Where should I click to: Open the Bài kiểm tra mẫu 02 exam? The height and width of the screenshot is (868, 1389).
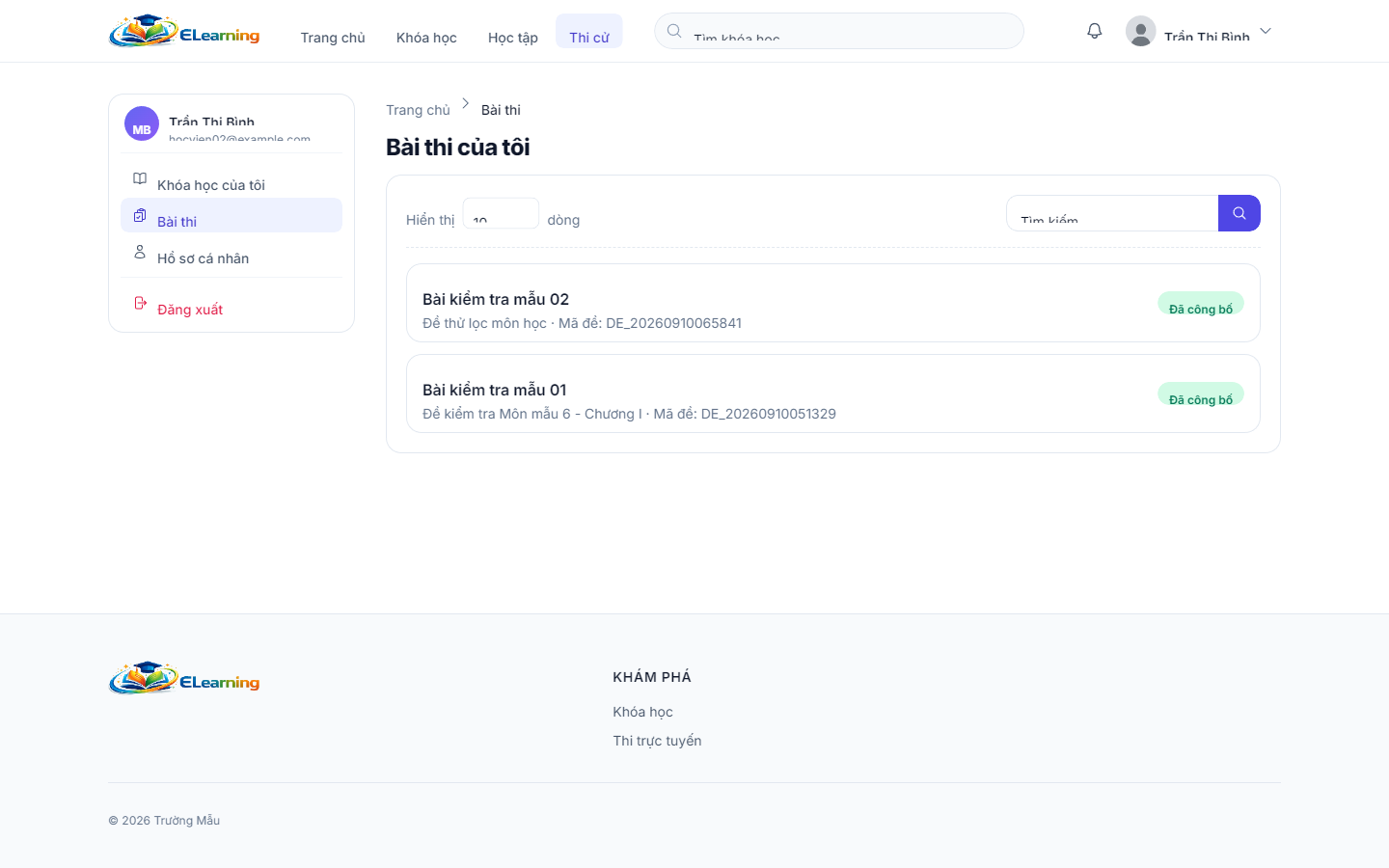pyautogui.click(x=833, y=303)
